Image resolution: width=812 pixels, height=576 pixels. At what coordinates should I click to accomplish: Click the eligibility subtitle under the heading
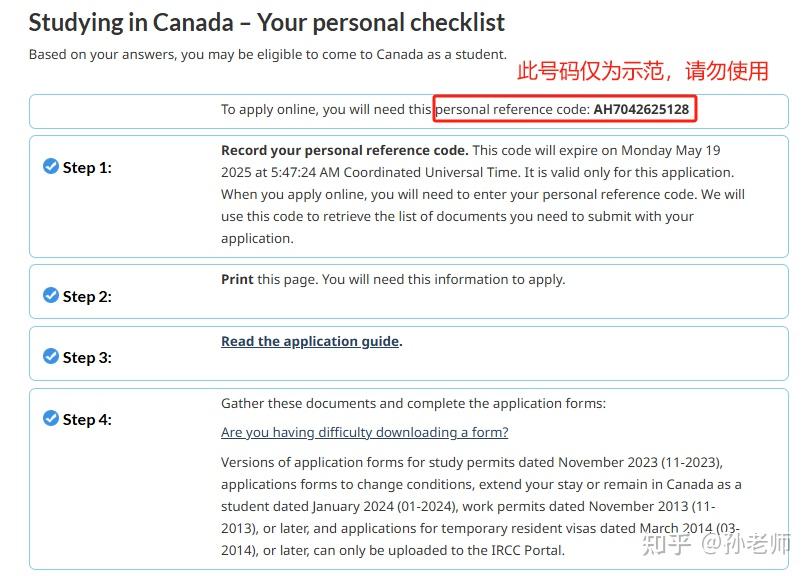point(267,54)
